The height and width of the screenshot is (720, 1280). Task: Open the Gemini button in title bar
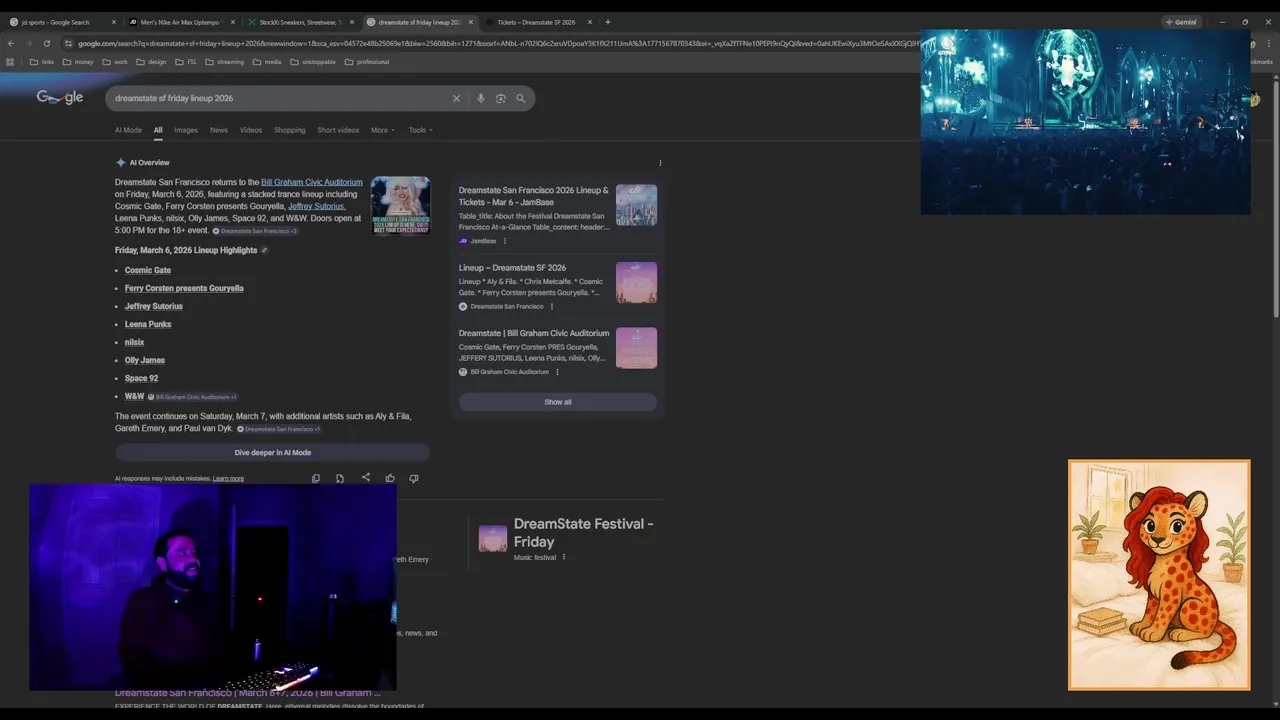coord(1181,22)
